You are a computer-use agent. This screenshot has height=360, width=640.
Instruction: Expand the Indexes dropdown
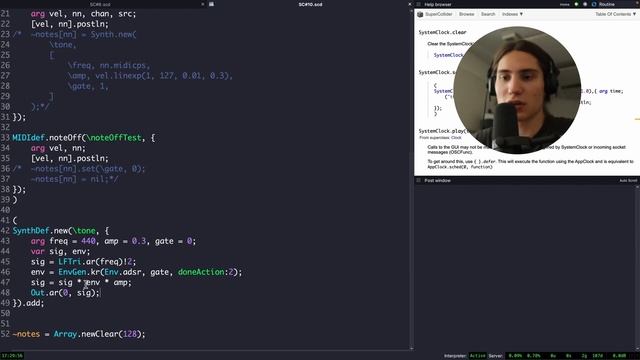click(x=512, y=14)
